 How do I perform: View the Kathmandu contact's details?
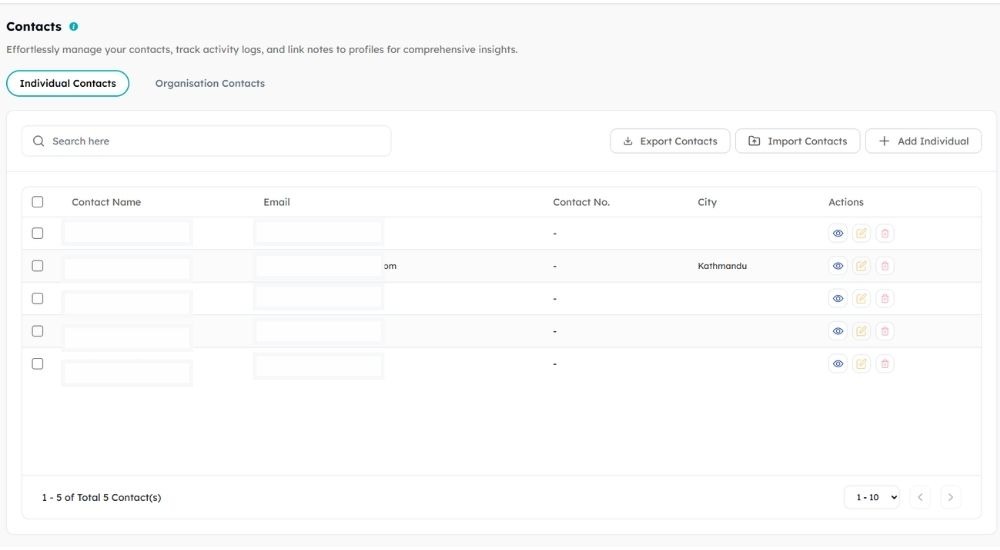pos(838,266)
